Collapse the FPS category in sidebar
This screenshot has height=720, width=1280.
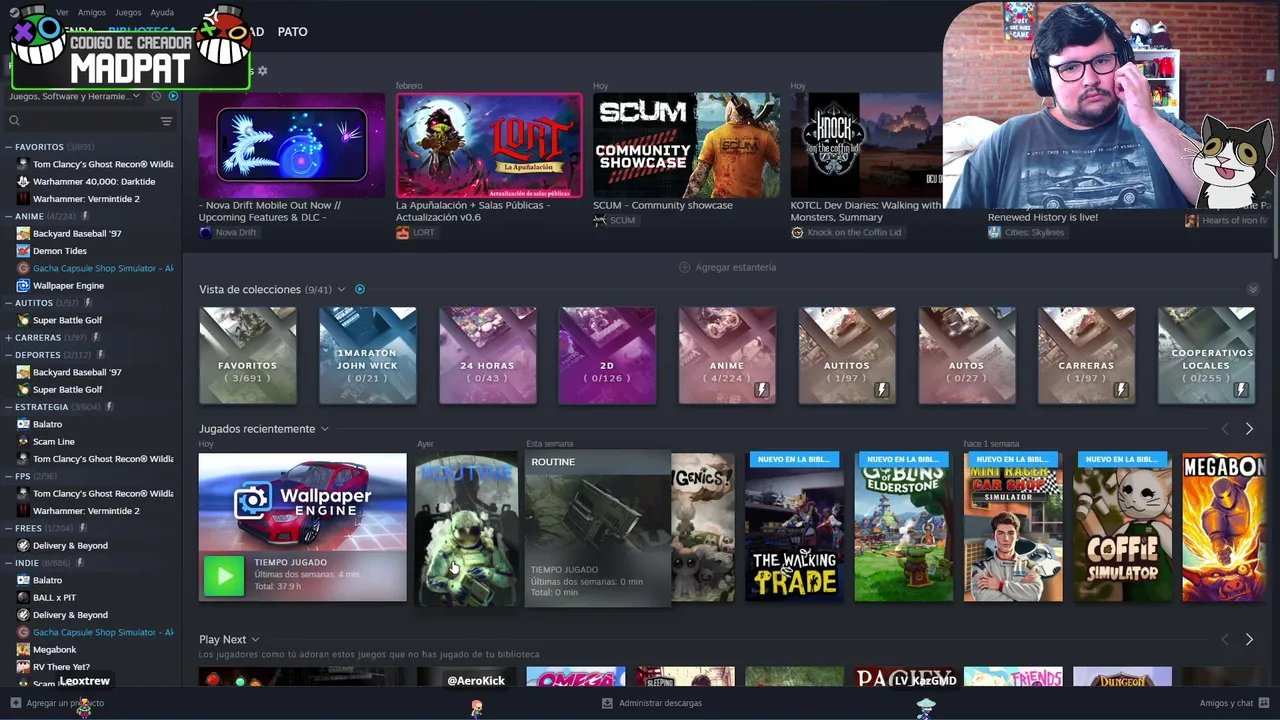8,476
